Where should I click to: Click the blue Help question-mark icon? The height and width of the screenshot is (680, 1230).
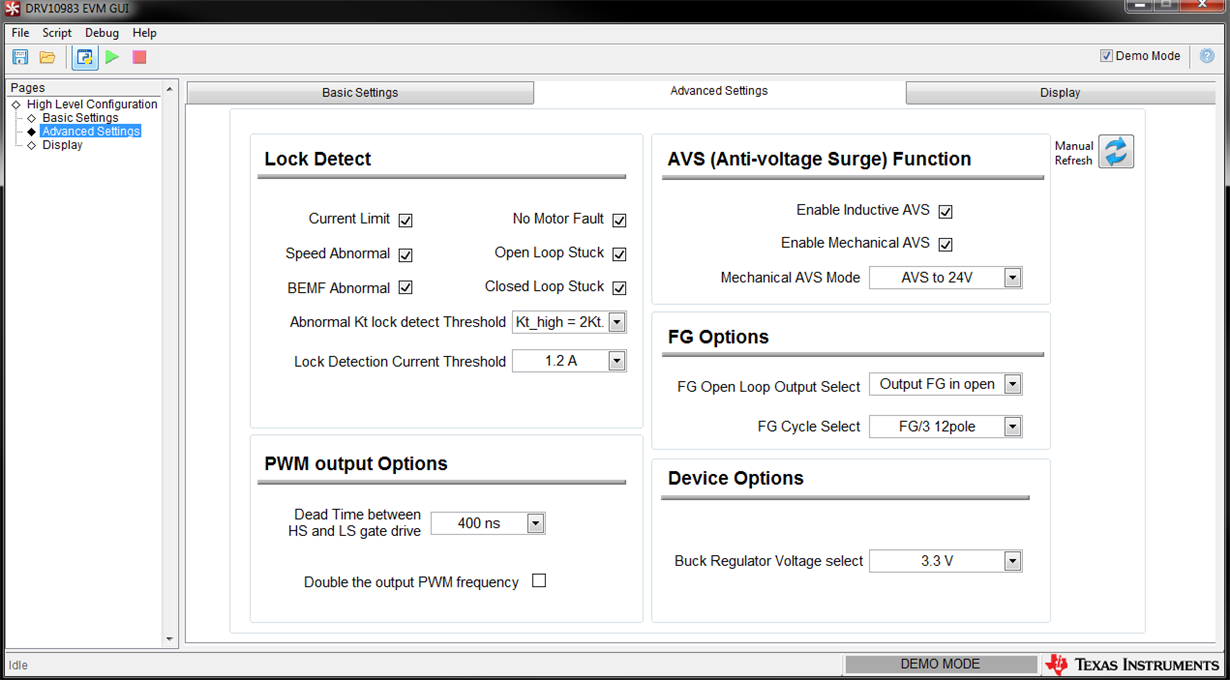coord(1207,56)
